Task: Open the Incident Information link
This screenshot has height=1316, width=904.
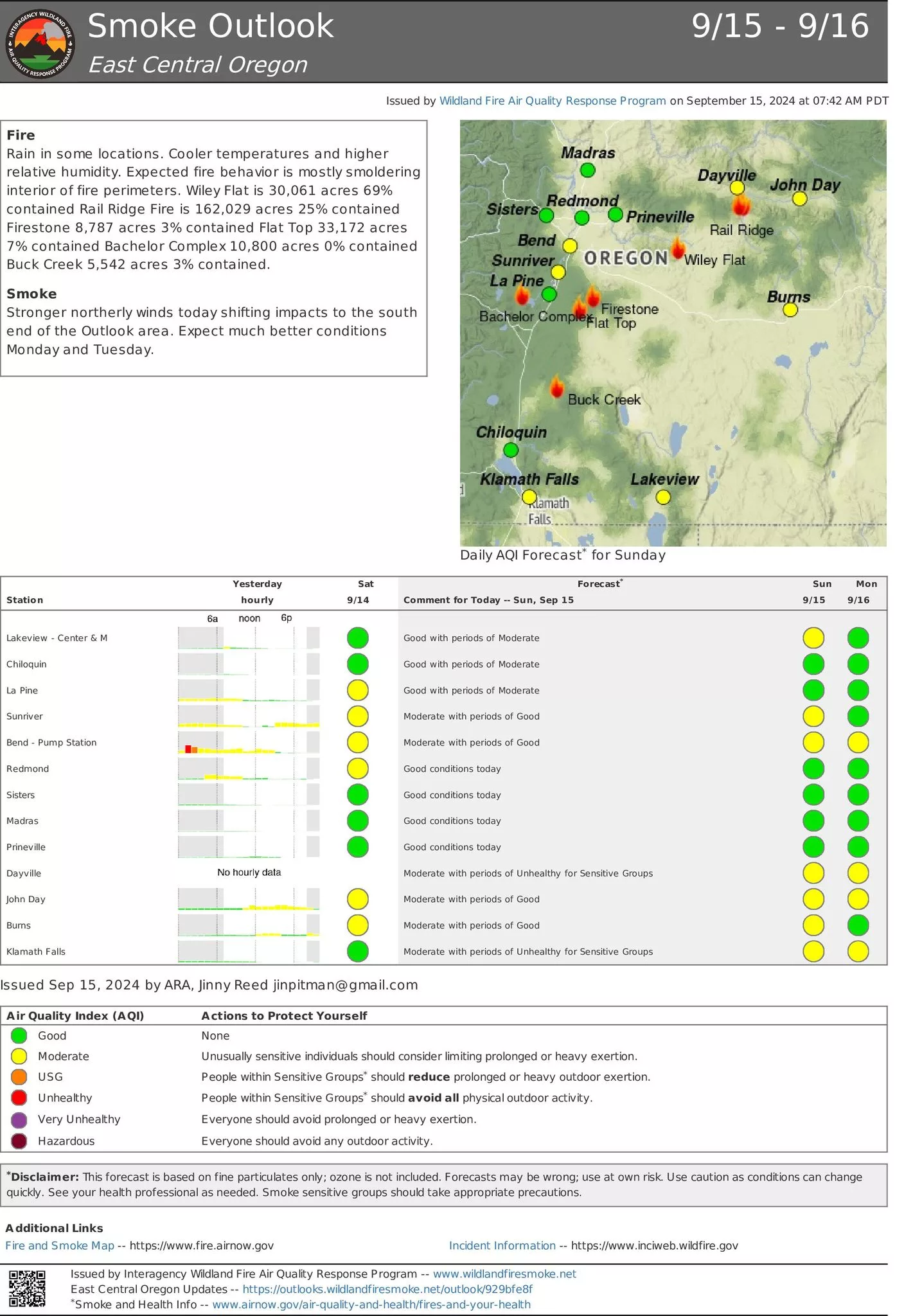Action: pos(502,1245)
